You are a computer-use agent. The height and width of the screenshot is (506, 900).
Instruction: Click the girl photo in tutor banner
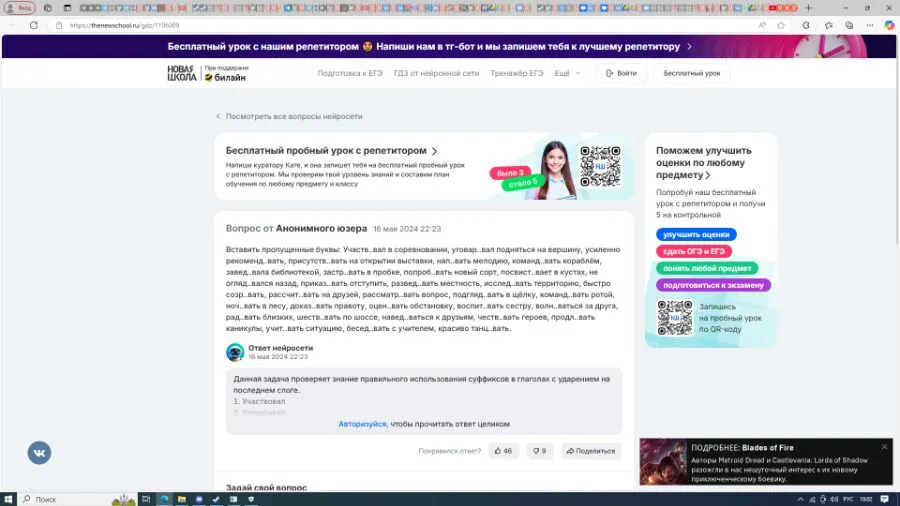(555, 170)
